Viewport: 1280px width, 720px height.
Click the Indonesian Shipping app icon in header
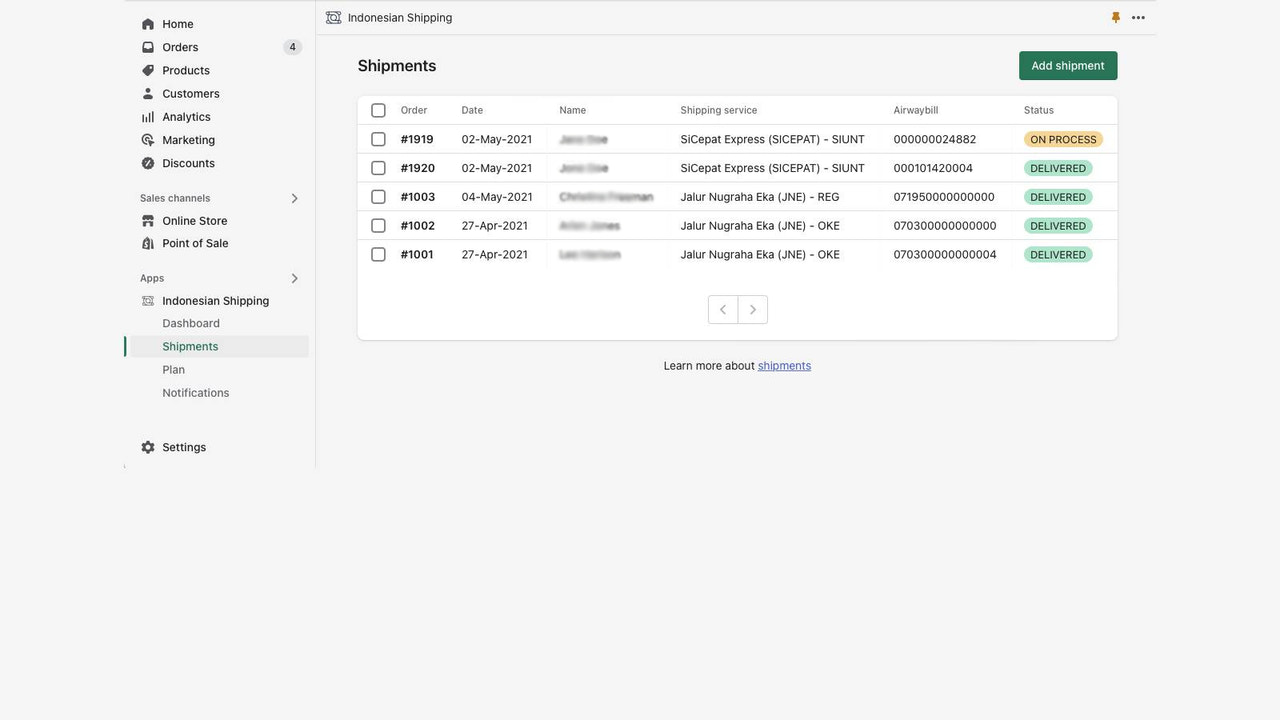coord(332,17)
